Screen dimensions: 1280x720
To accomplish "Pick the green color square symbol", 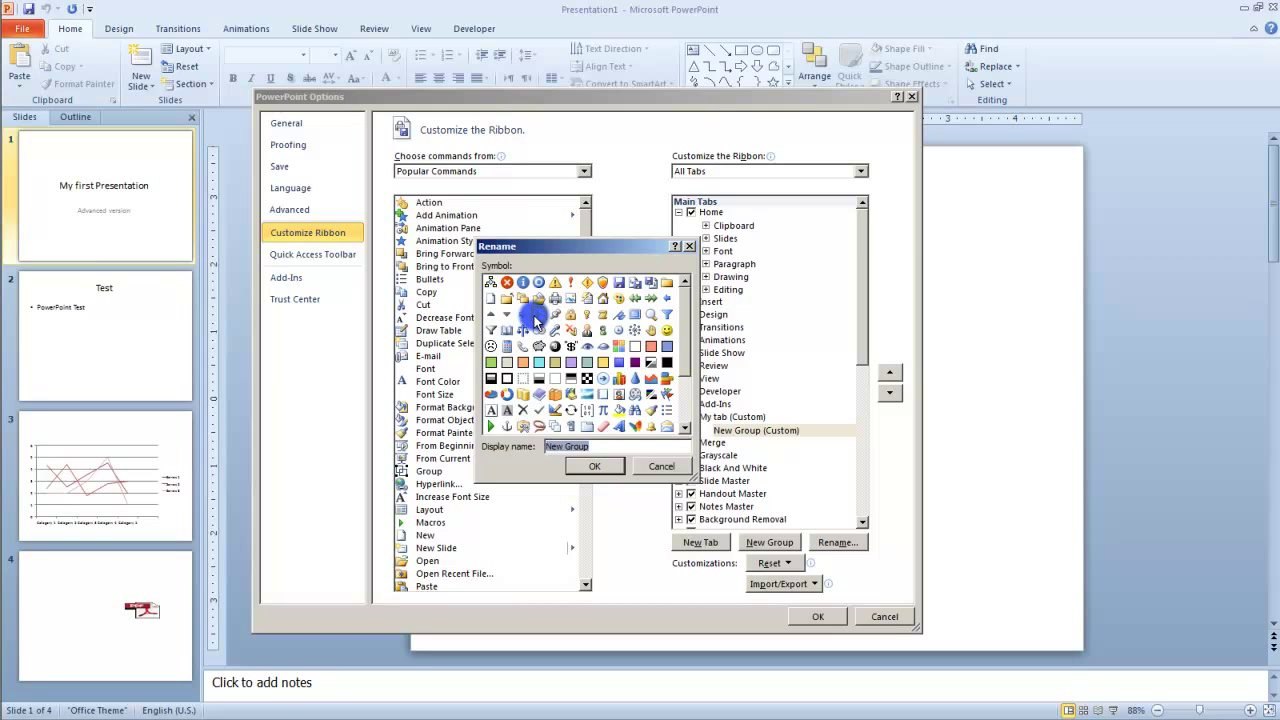I will point(491,362).
